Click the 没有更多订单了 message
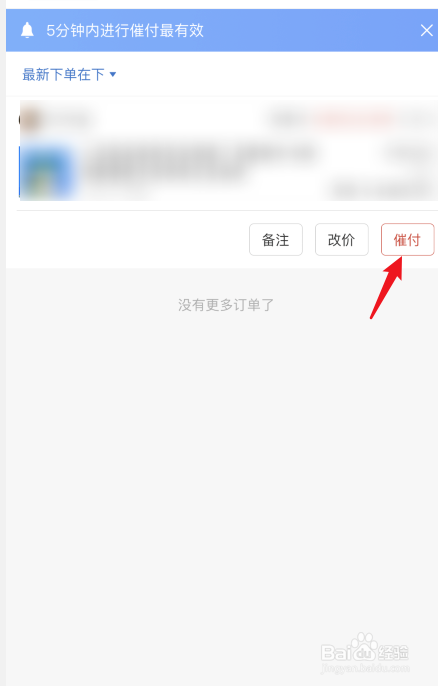This screenshot has width=438, height=686. [226, 305]
